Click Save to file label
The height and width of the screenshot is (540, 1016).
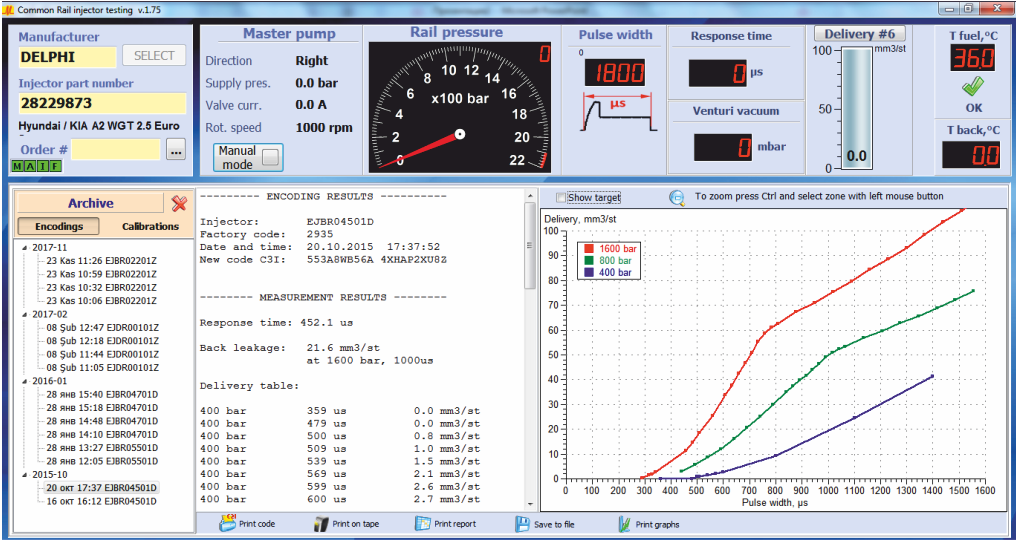[x=555, y=524]
